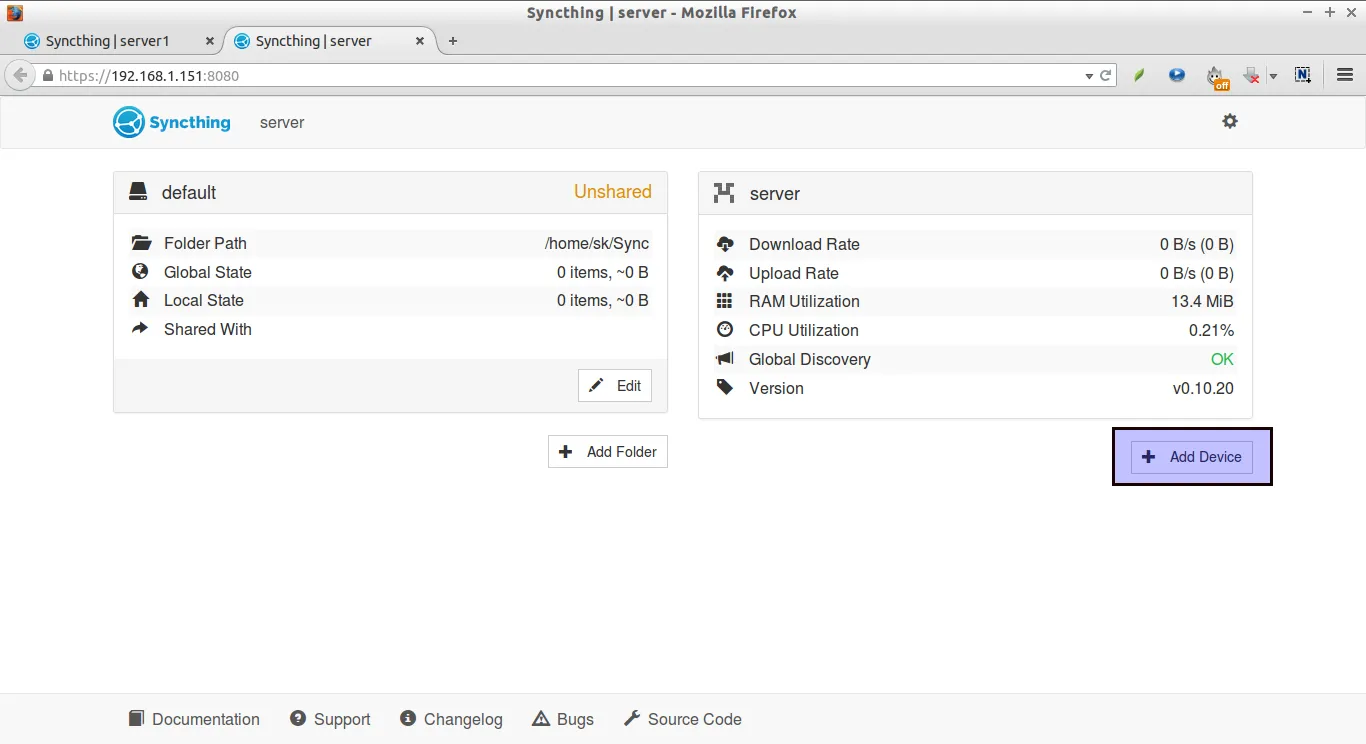Image resolution: width=1366 pixels, height=744 pixels.
Task: Open a new browser tab
Action: pyautogui.click(x=453, y=41)
